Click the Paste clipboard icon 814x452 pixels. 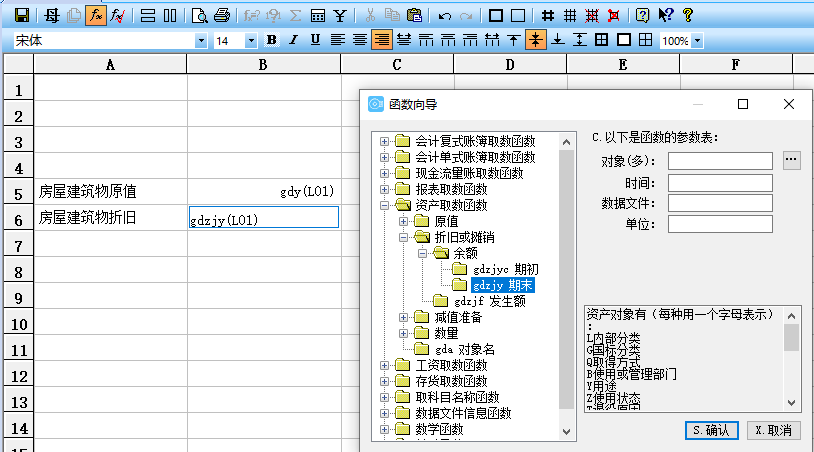tap(413, 15)
